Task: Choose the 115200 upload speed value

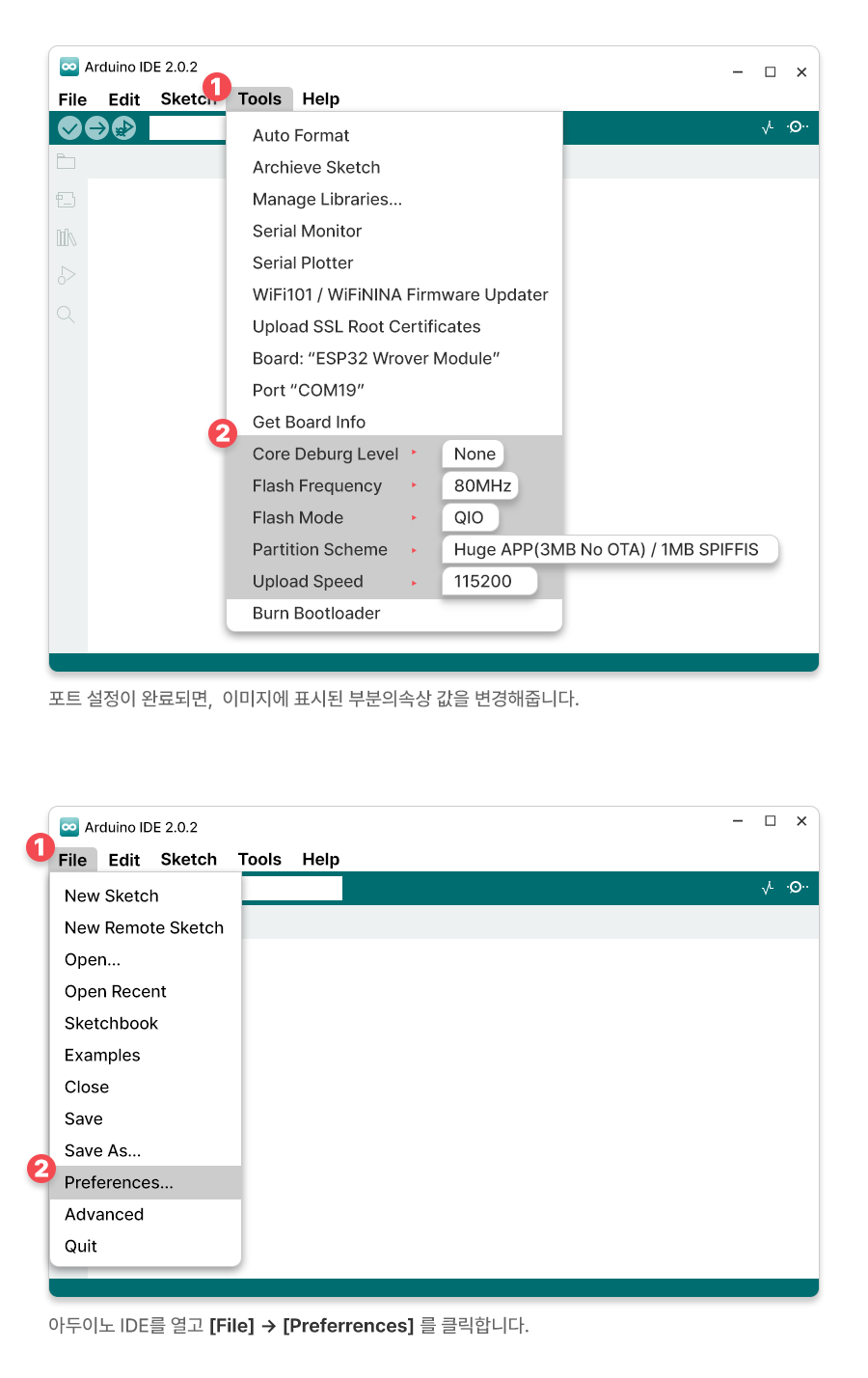Action: point(483,581)
